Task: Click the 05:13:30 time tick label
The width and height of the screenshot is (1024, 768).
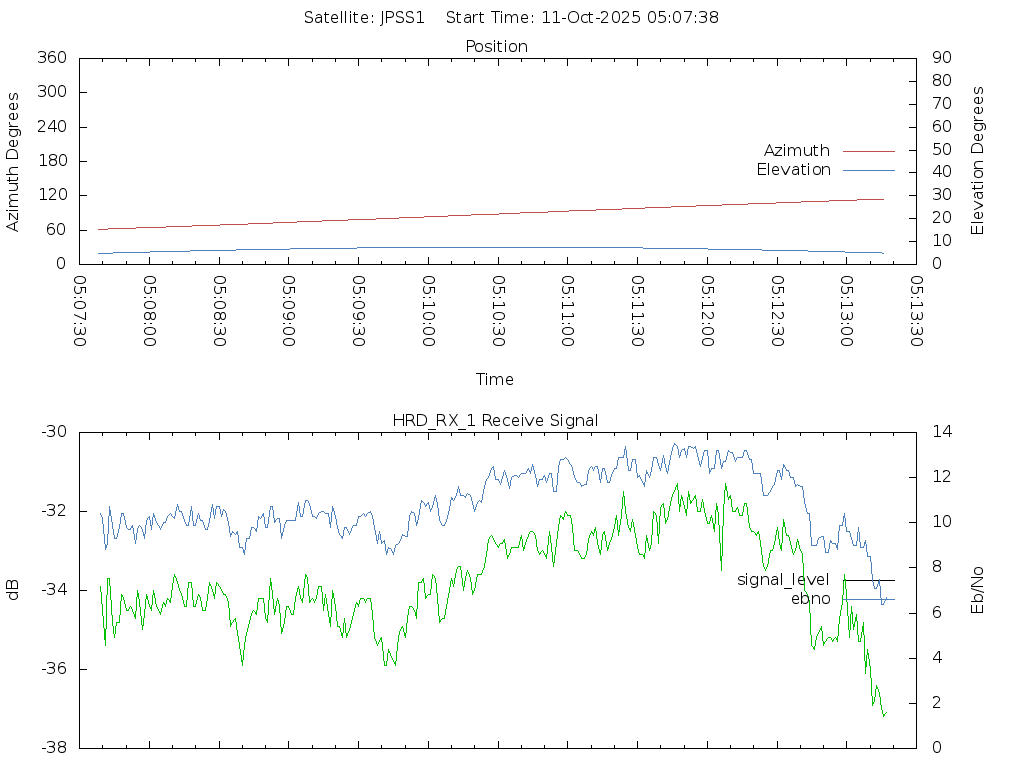Action: tap(916, 311)
